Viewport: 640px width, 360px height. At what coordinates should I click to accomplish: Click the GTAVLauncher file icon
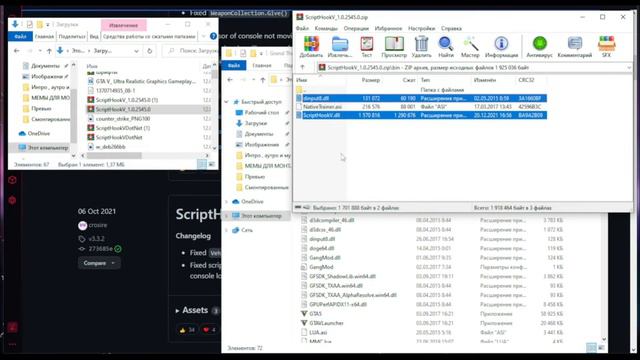pos(304,323)
